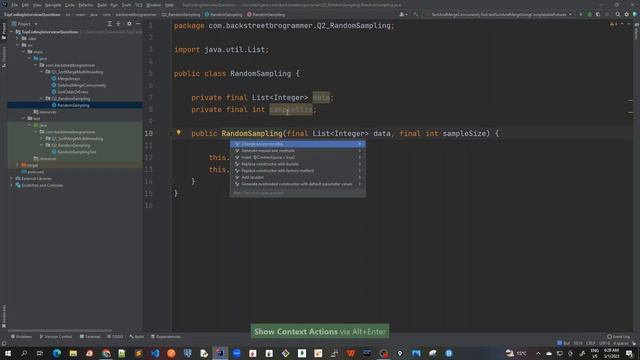Open submenu arrow for Add Javadoc

pyautogui.click(x=360, y=177)
